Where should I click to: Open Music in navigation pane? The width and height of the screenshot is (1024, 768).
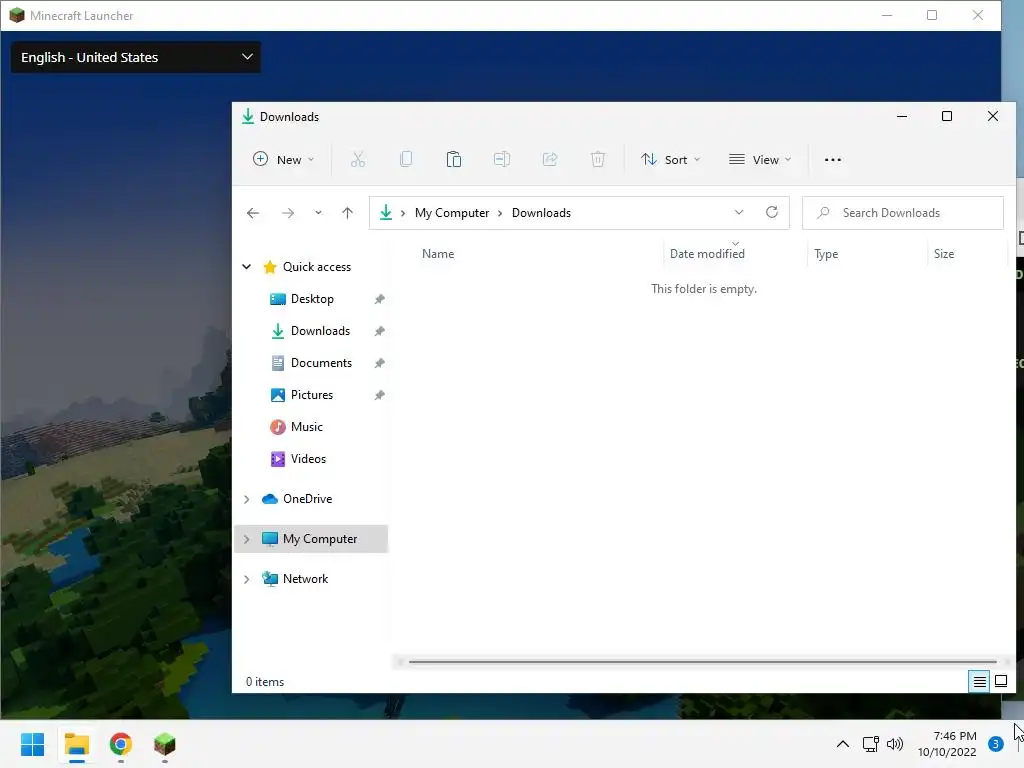[x=306, y=426]
